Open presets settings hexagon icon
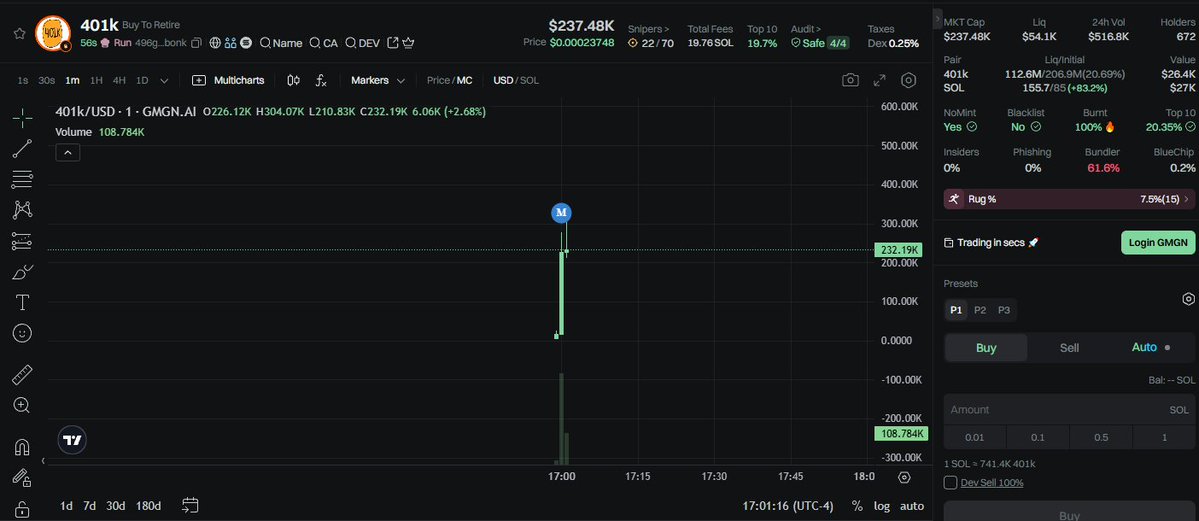 (x=1188, y=299)
